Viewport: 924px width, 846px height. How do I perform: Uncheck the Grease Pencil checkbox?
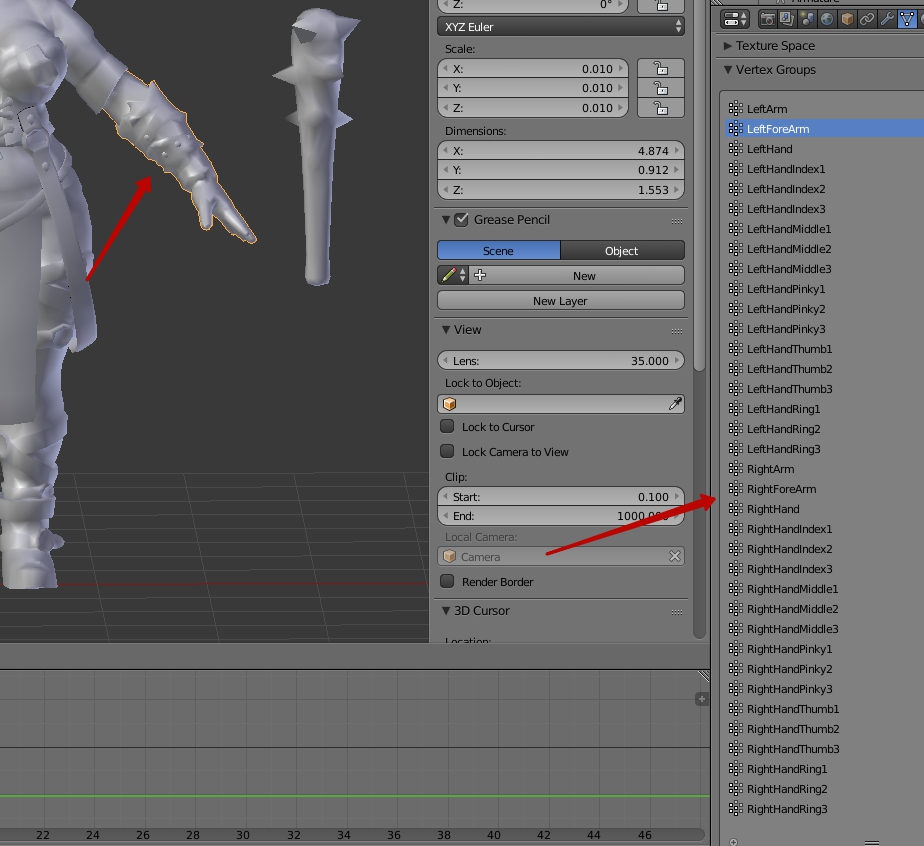point(461,220)
